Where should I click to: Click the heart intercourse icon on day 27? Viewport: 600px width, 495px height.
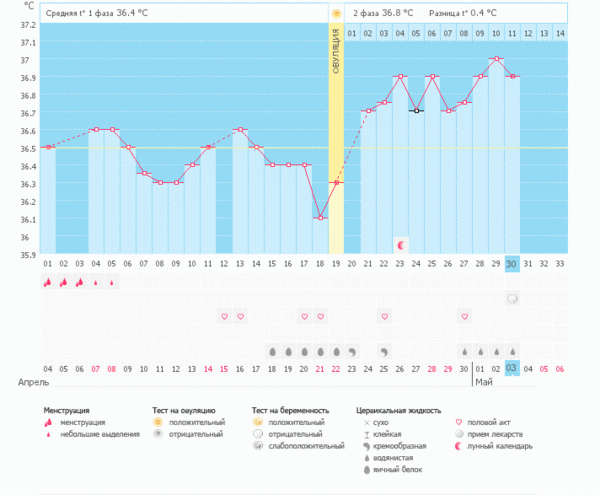pos(464,316)
